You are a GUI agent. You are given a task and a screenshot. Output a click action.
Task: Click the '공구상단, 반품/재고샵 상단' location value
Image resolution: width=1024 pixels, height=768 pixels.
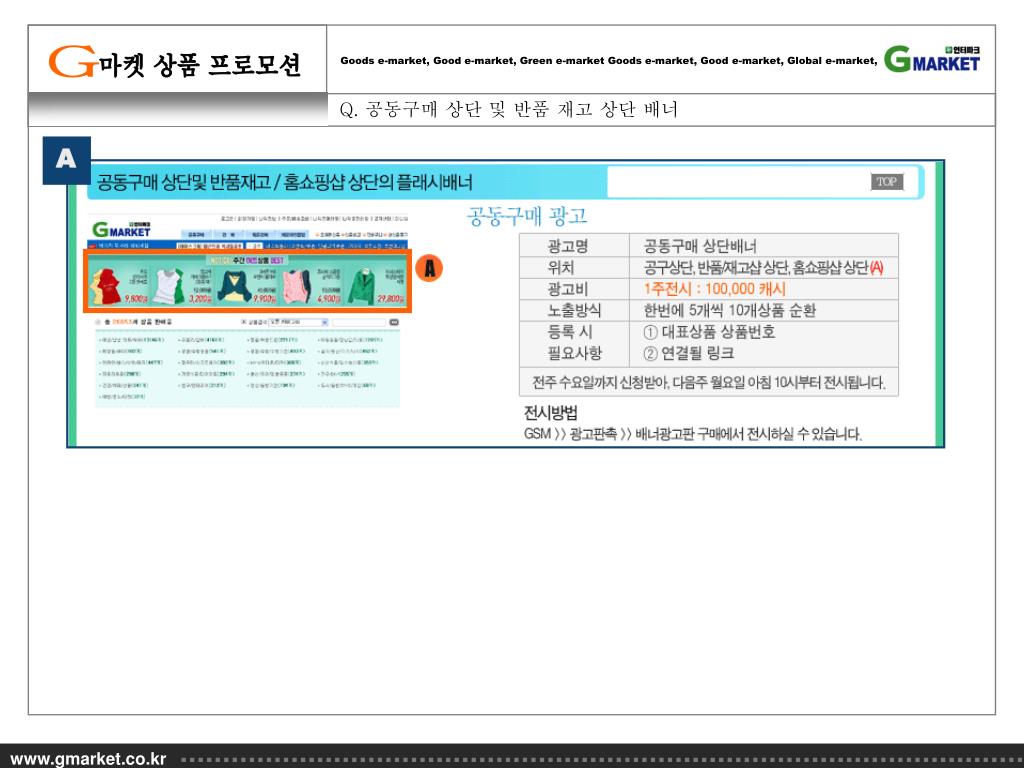pyautogui.click(x=763, y=268)
